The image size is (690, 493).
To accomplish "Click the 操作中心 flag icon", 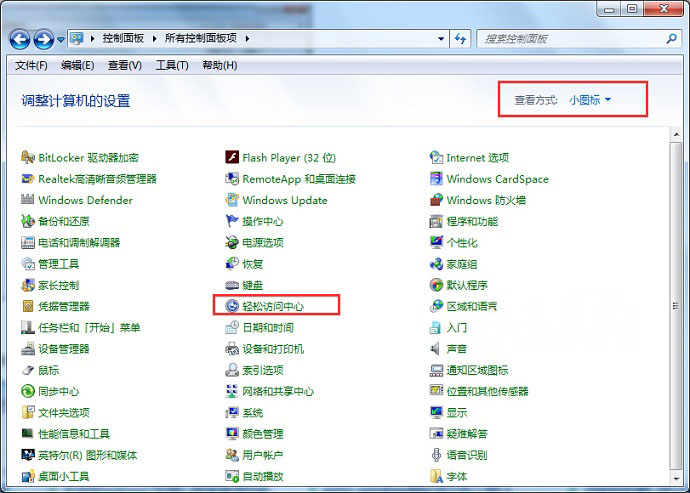I will point(232,221).
